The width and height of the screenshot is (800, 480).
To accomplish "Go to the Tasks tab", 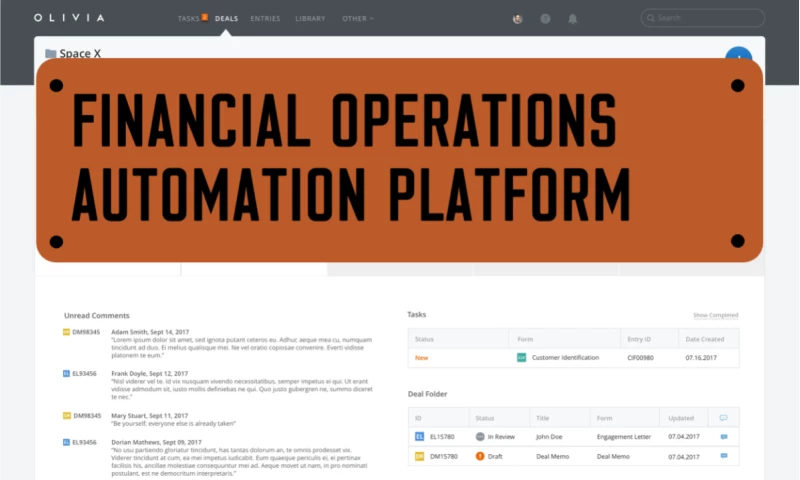I will 188,18.
